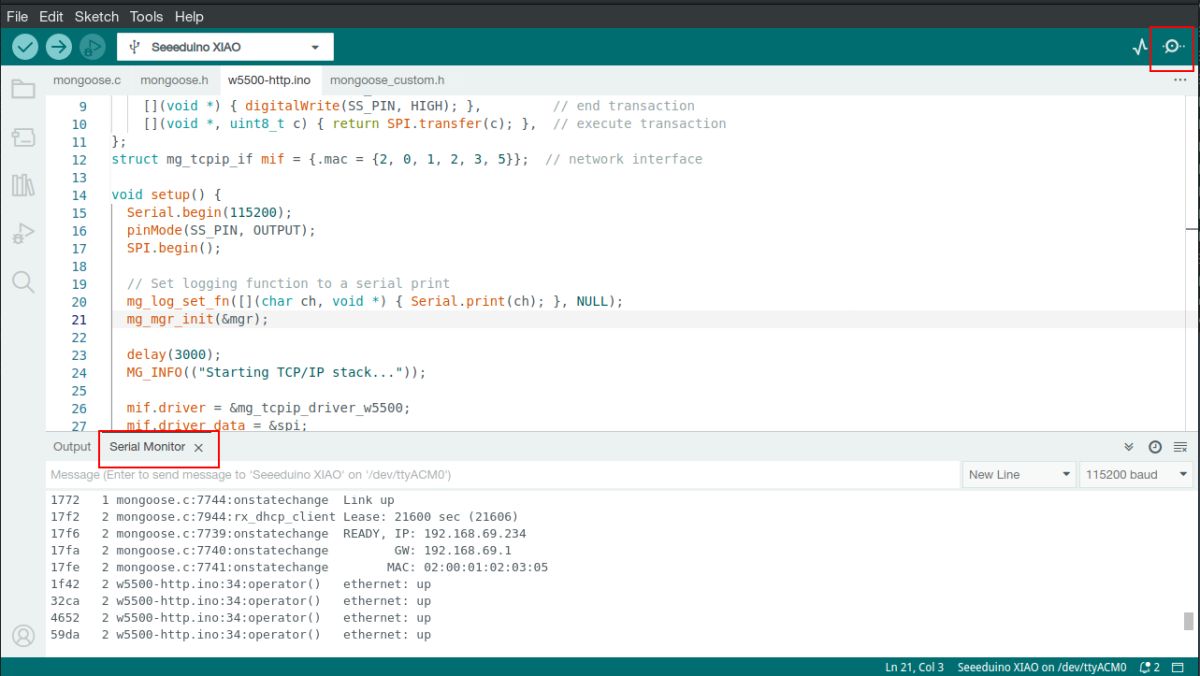1200x676 pixels.
Task: Click Ln 21, Col 3 in status bar
Action: (914, 667)
